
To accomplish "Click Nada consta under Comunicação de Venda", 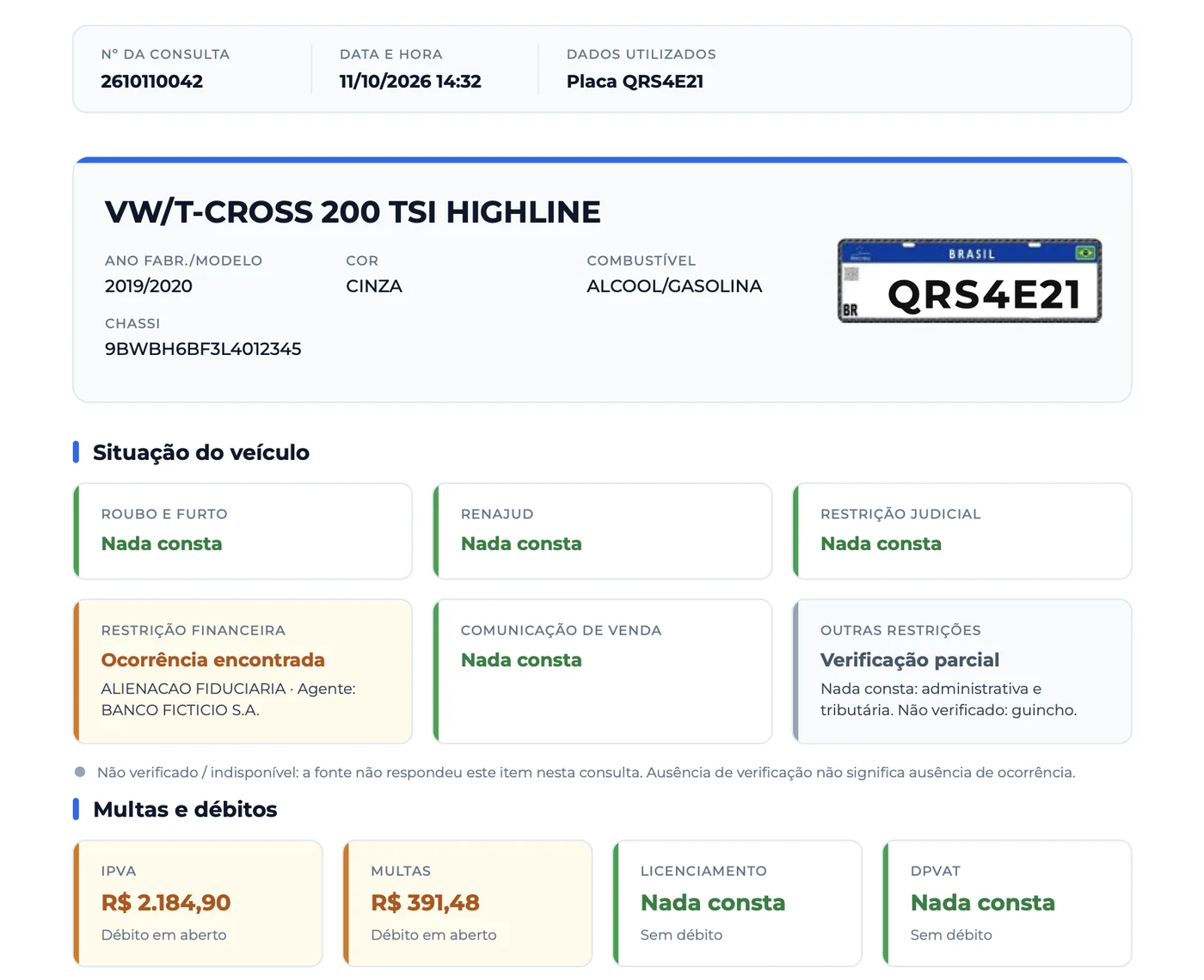I will point(521,660).
